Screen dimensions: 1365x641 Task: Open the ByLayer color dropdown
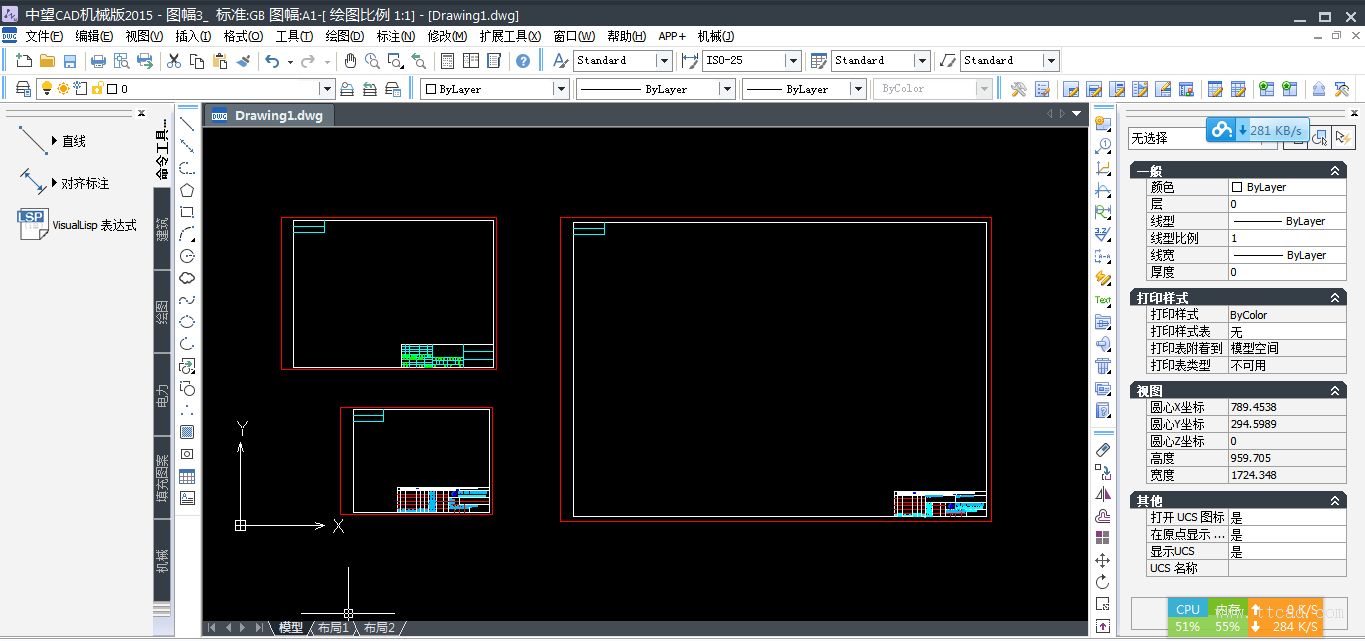[x=561, y=89]
